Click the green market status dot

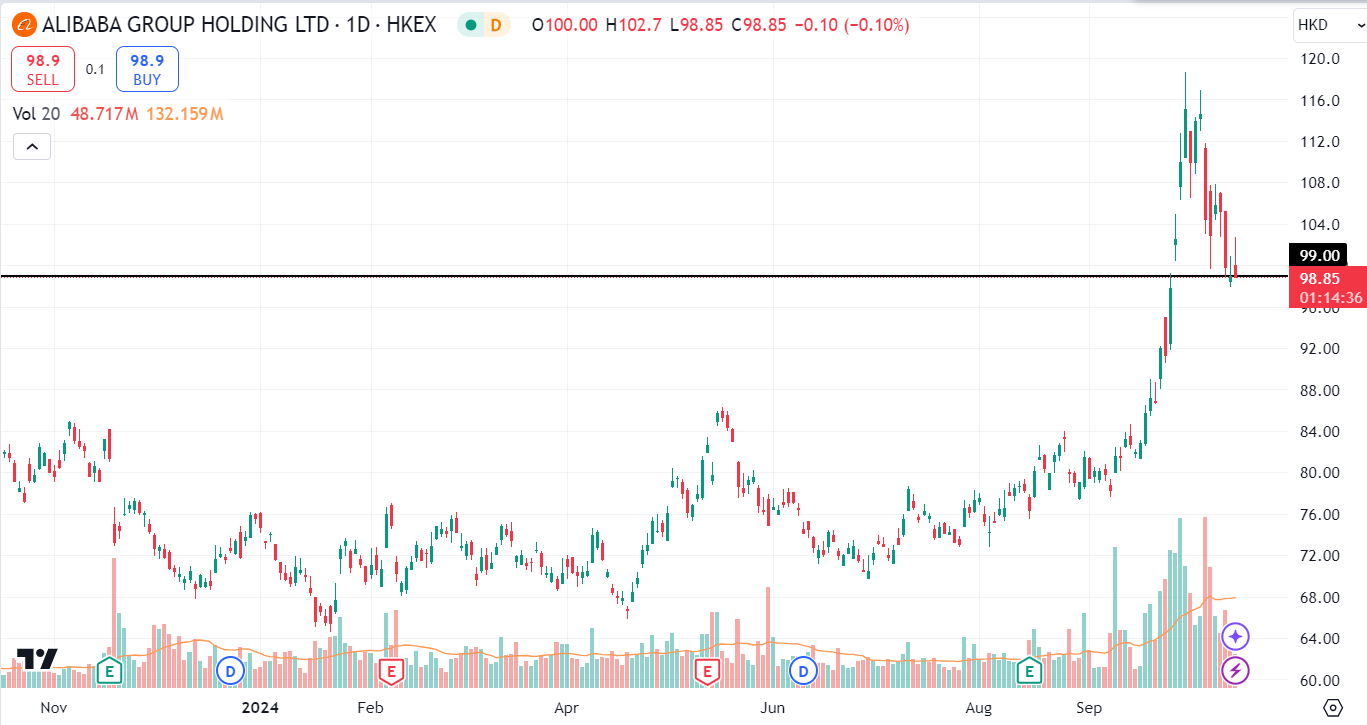(x=470, y=25)
